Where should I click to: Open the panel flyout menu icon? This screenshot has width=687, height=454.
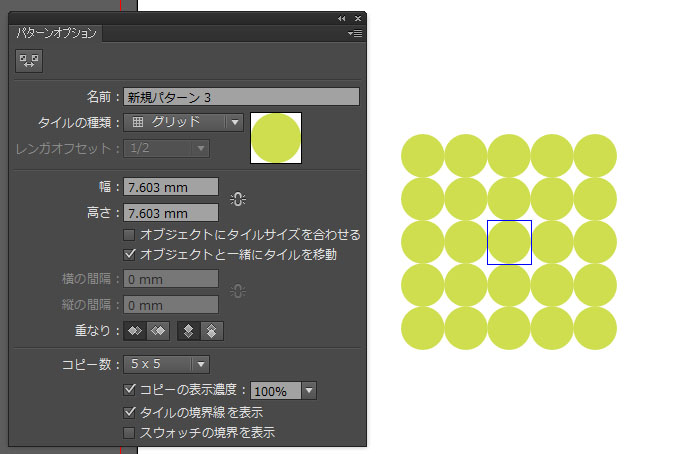(355, 33)
